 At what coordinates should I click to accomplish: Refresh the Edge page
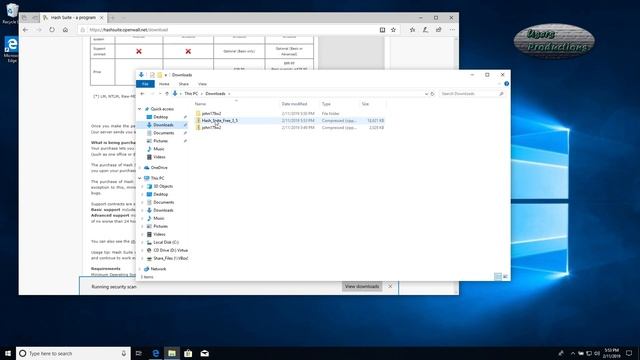[52, 30]
